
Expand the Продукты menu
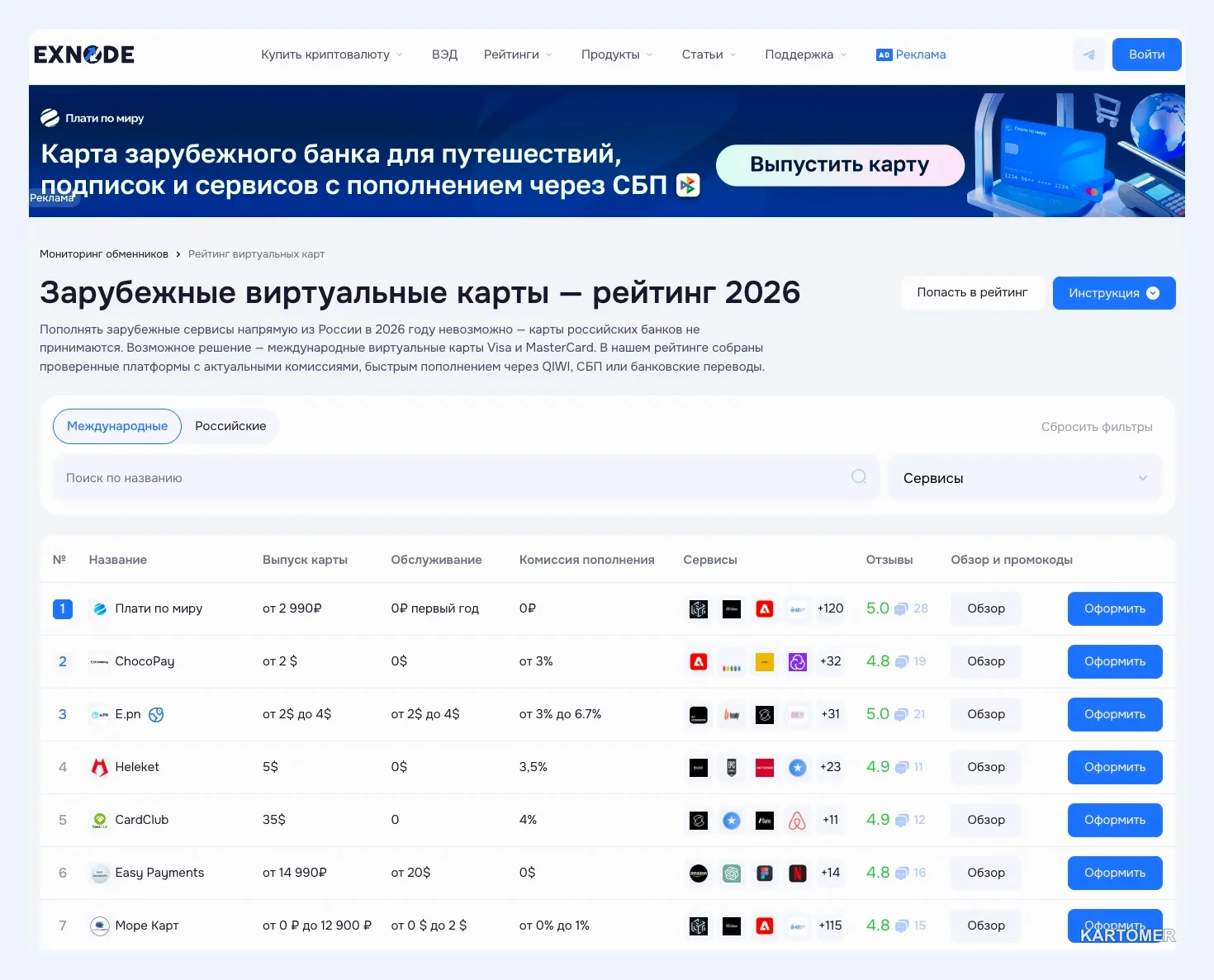[x=617, y=54]
